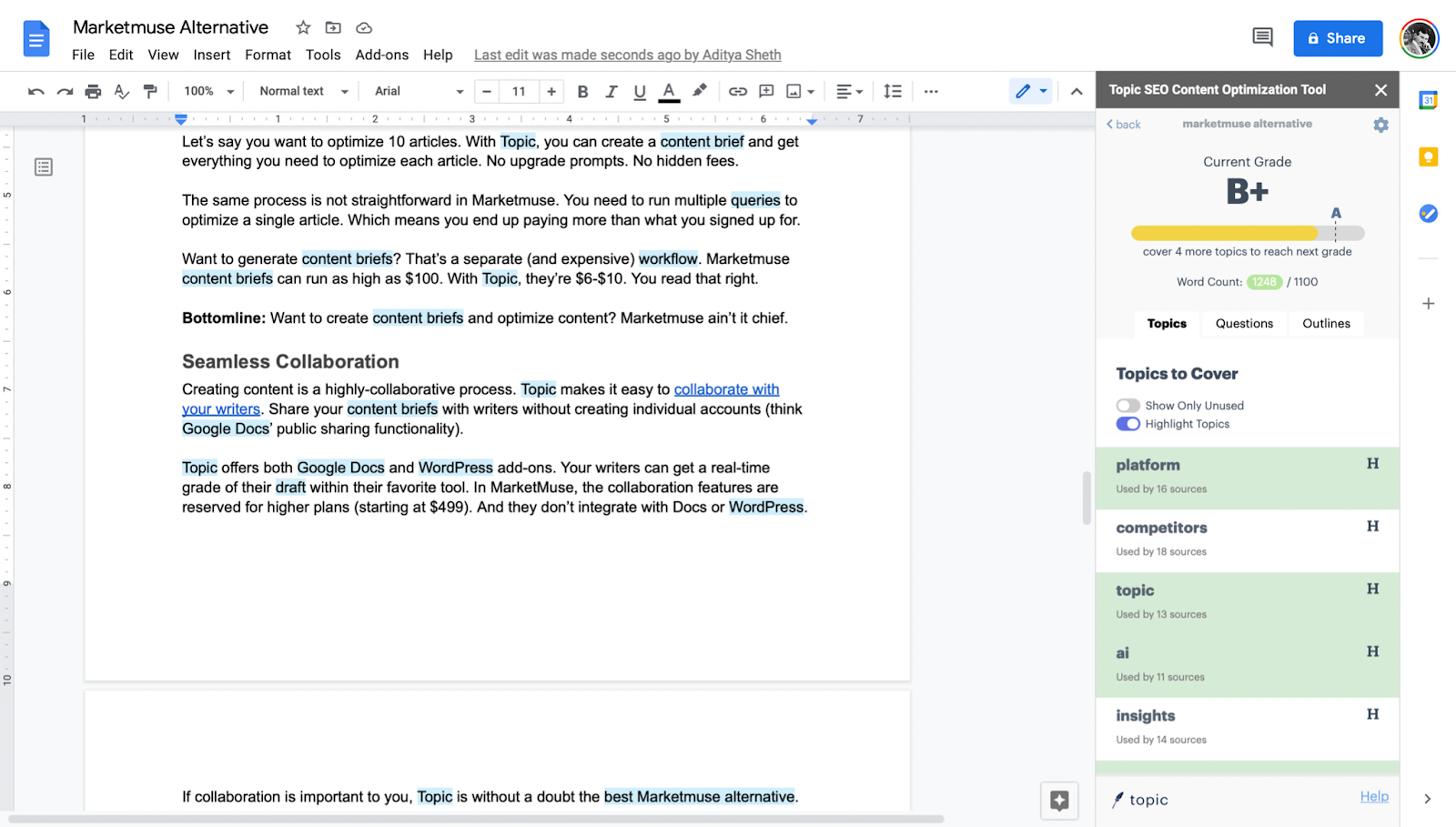Open the comment history icon
Image resolution: width=1456 pixels, height=827 pixels.
click(x=1262, y=37)
